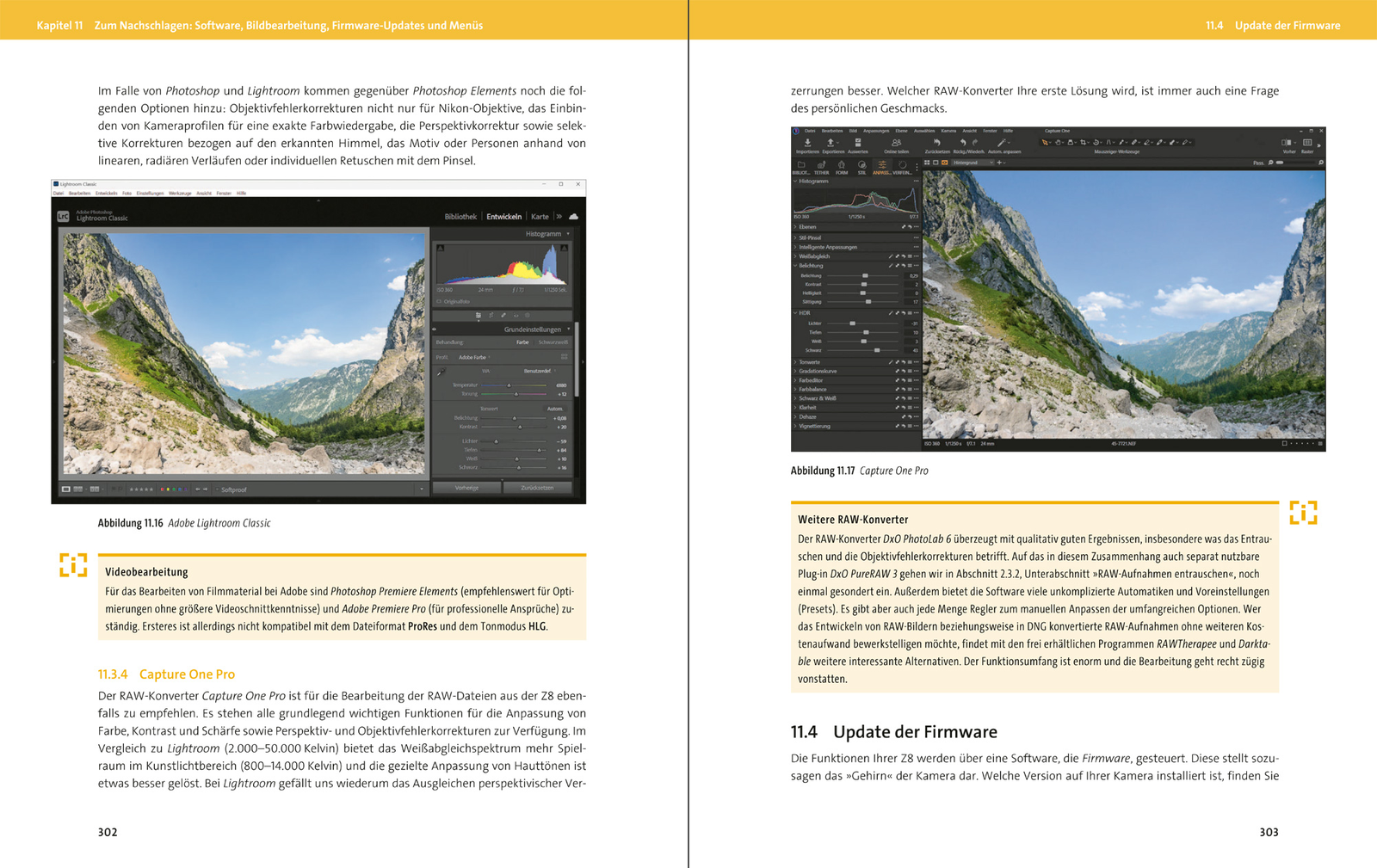
Task: Expand the Vignettierung panel
Action: point(795,426)
